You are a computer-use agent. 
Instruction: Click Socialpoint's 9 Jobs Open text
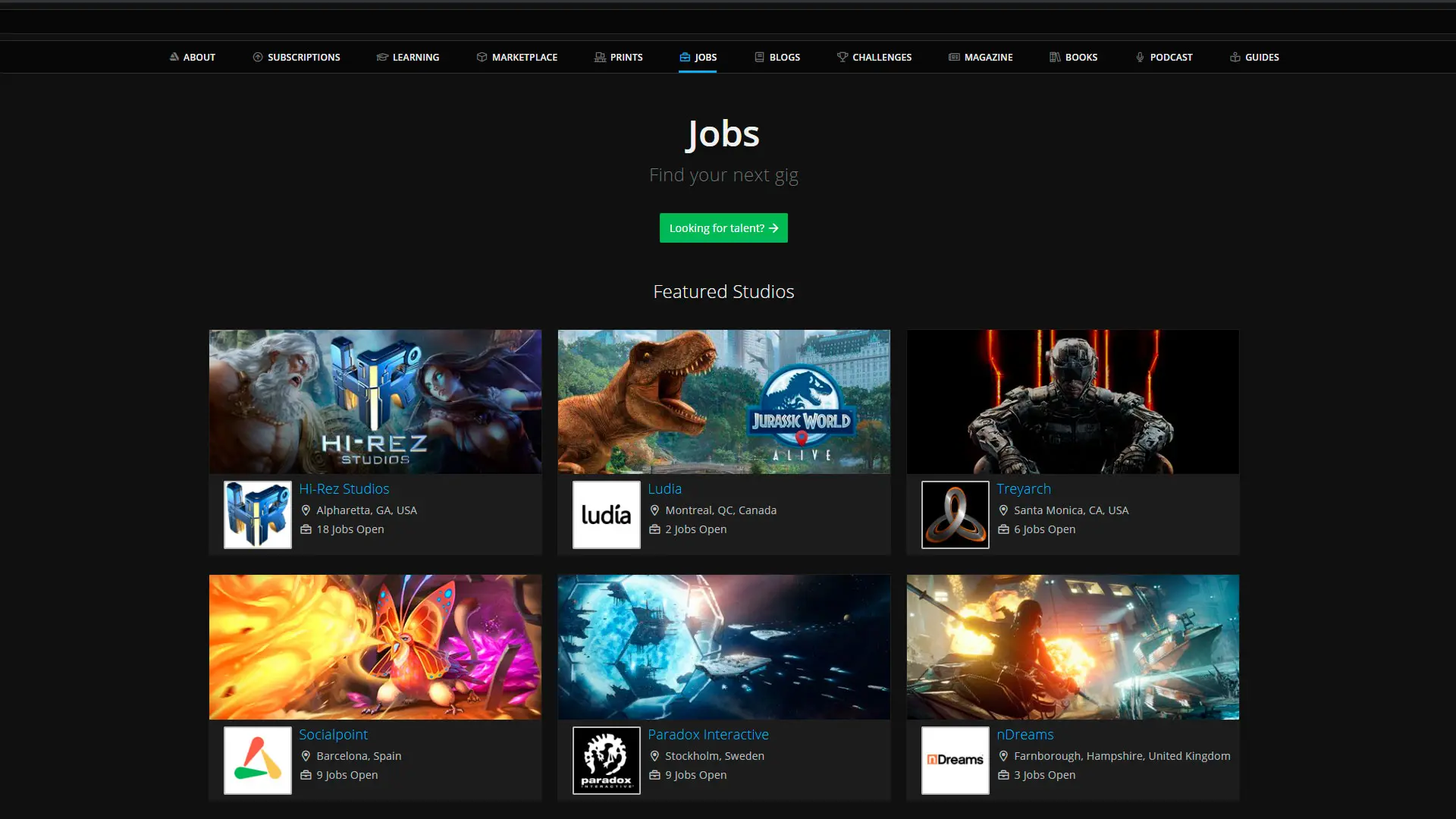click(x=347, y=775)
